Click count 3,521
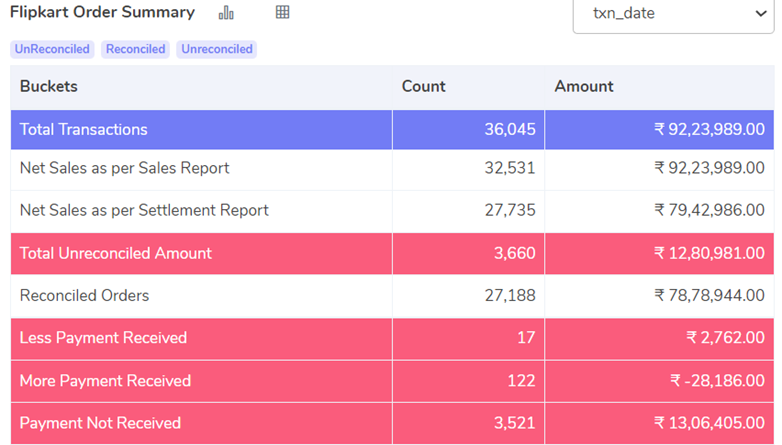 (x=515, y=424)
